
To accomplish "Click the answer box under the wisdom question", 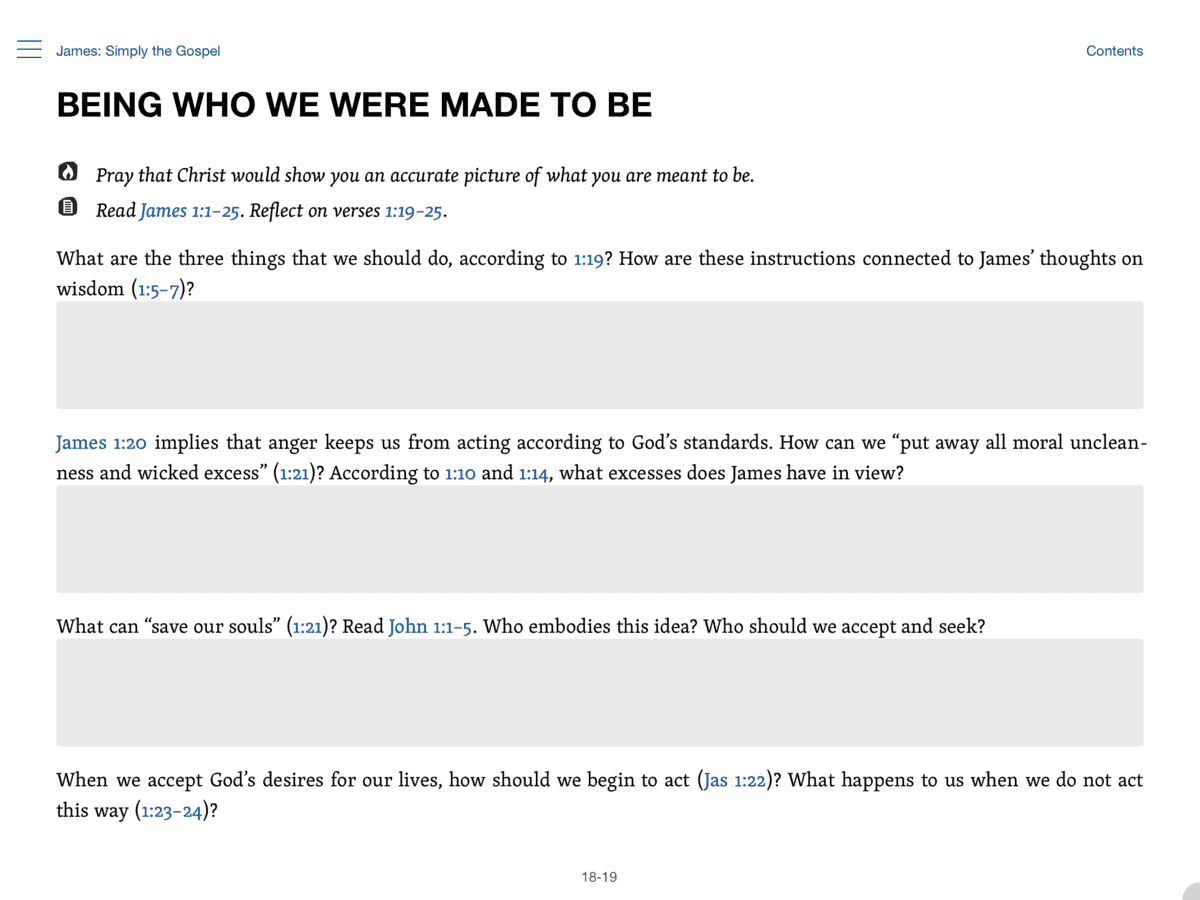I will pyautogui.click(x=599, y=355).
